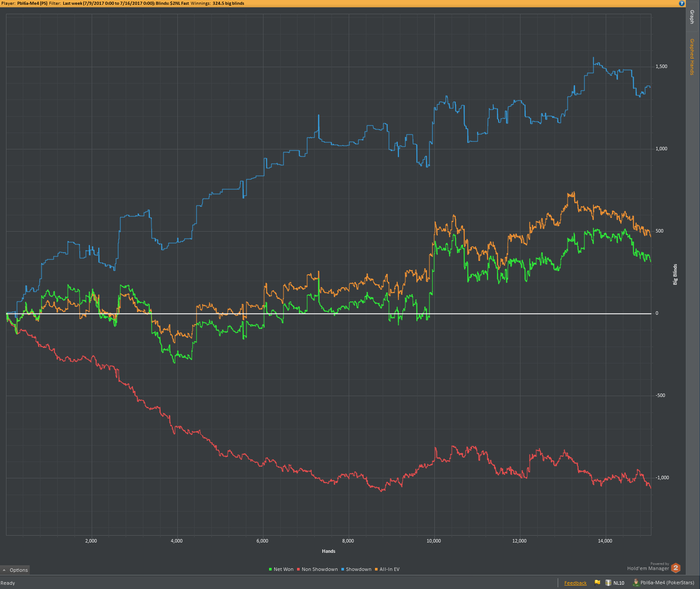Click the player icon beside PokerStars name
The width and height of the screenshot is (700, 589).
point(636,583)
